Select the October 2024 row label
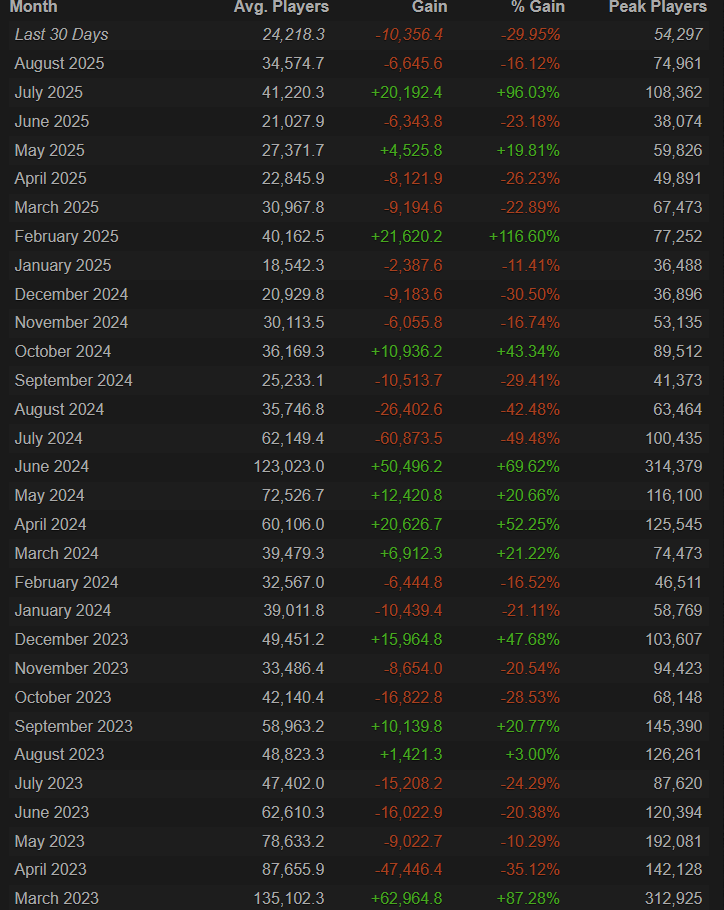 [63, 351]
